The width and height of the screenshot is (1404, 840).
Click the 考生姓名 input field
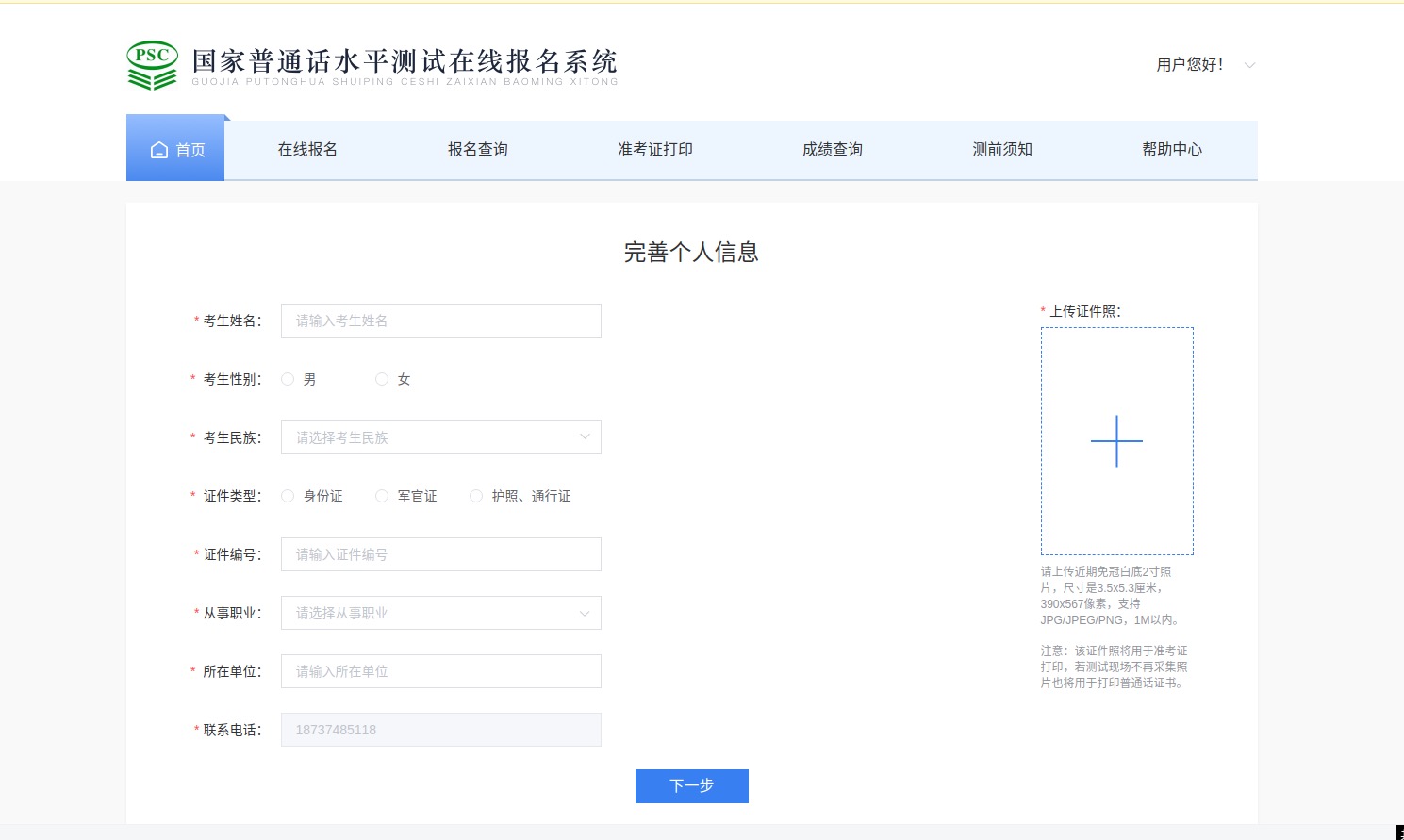[440, 321]
